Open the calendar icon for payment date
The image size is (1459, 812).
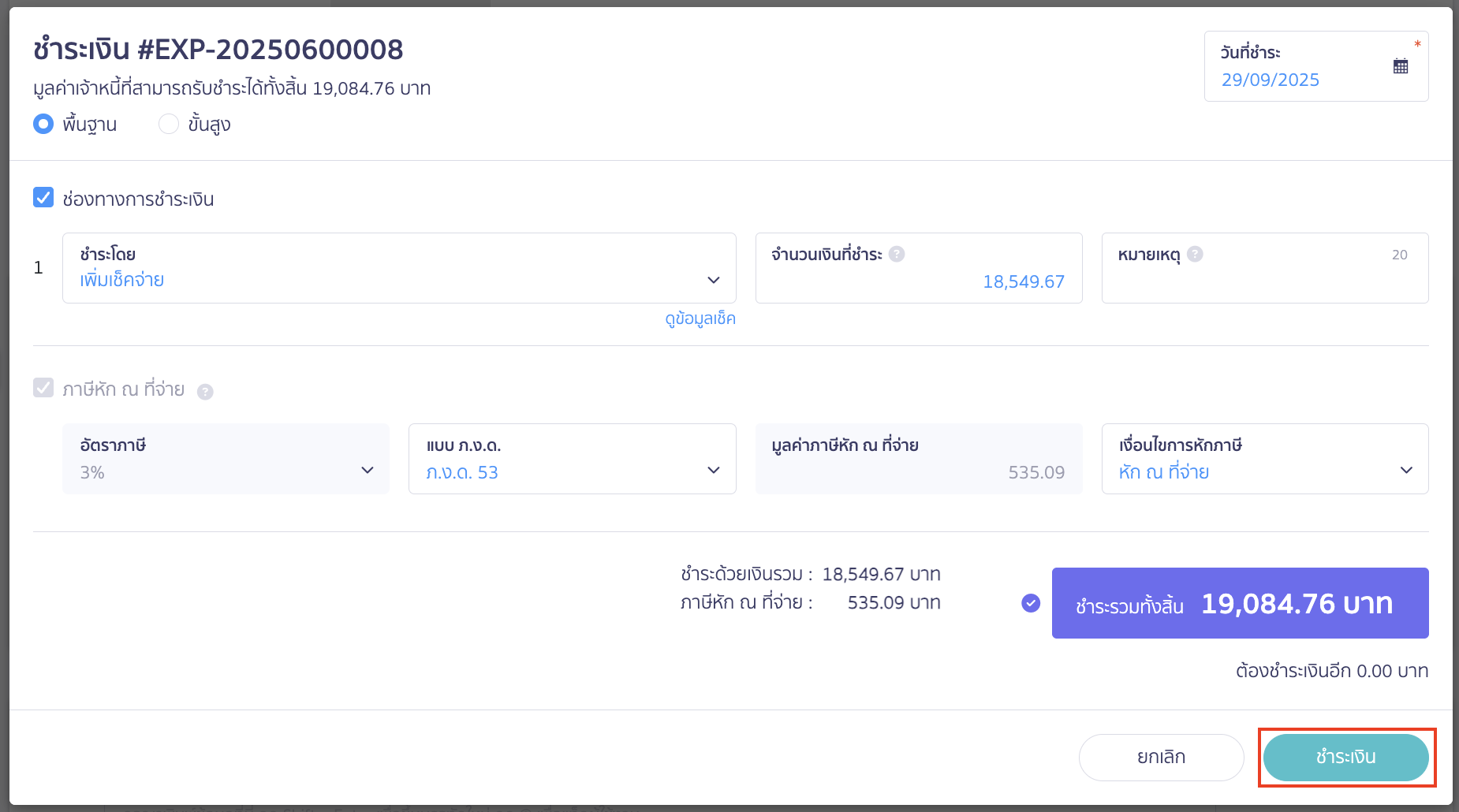1401,65
